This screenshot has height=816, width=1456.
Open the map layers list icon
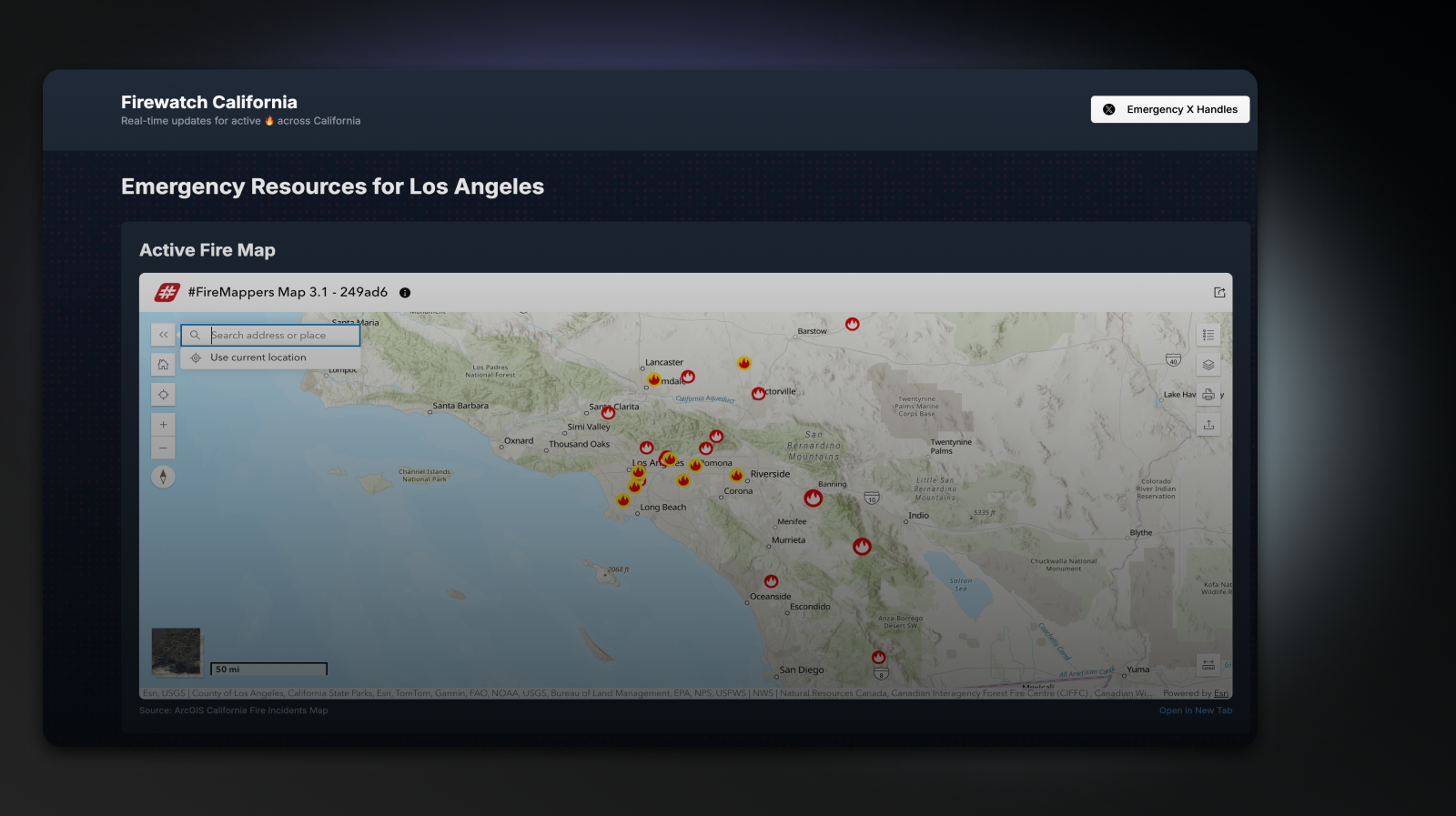1208,365
